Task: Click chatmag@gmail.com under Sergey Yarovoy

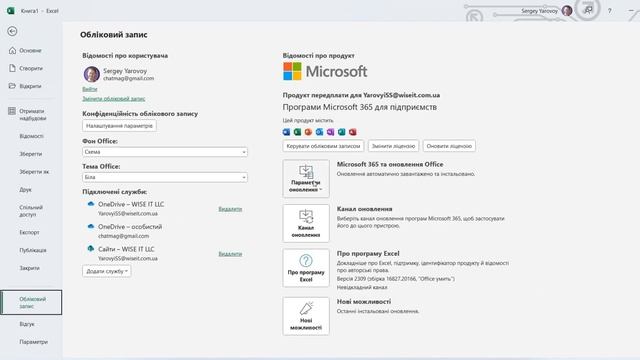Action: click(129, 78)
